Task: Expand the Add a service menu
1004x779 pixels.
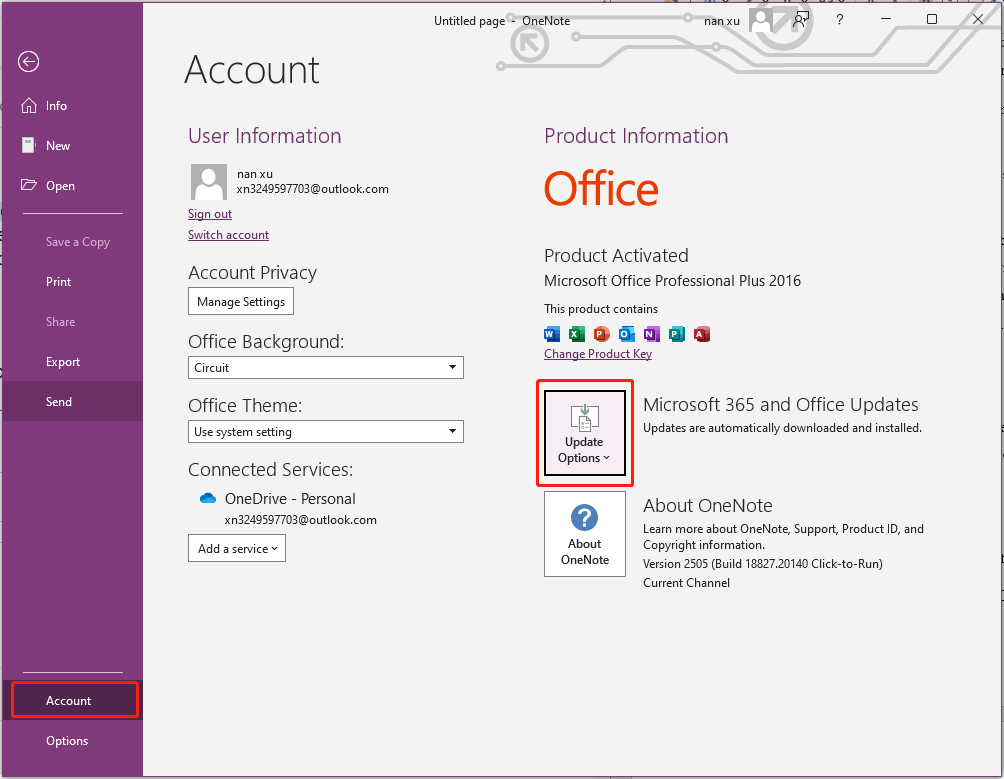Action: click(x=237, y=548)
